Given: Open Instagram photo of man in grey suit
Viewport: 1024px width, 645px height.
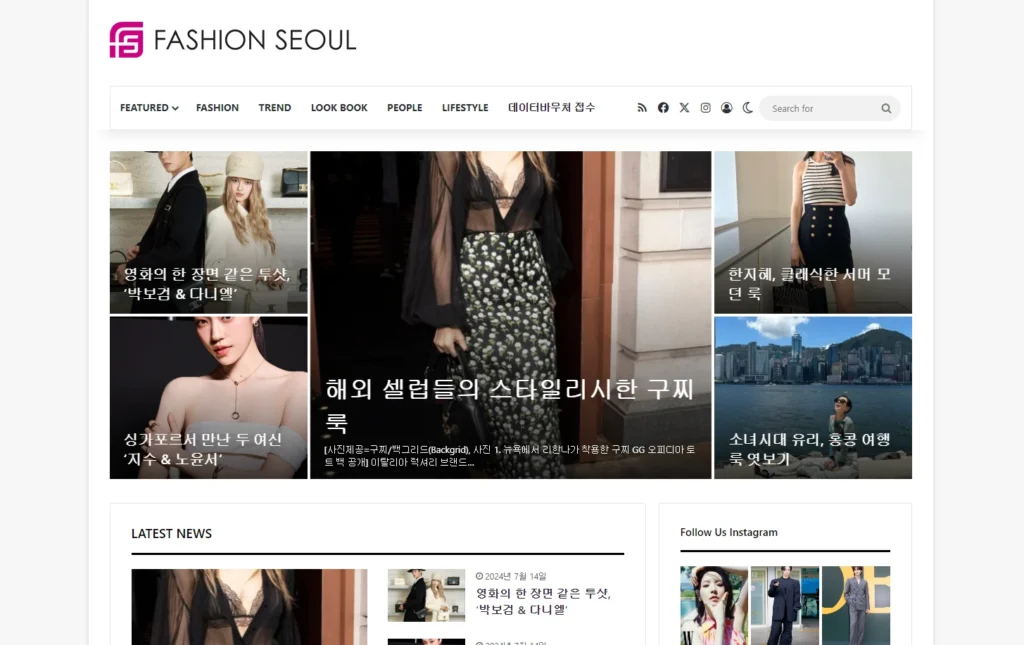Looking at the screenshot, I should (x=856, y=606).
